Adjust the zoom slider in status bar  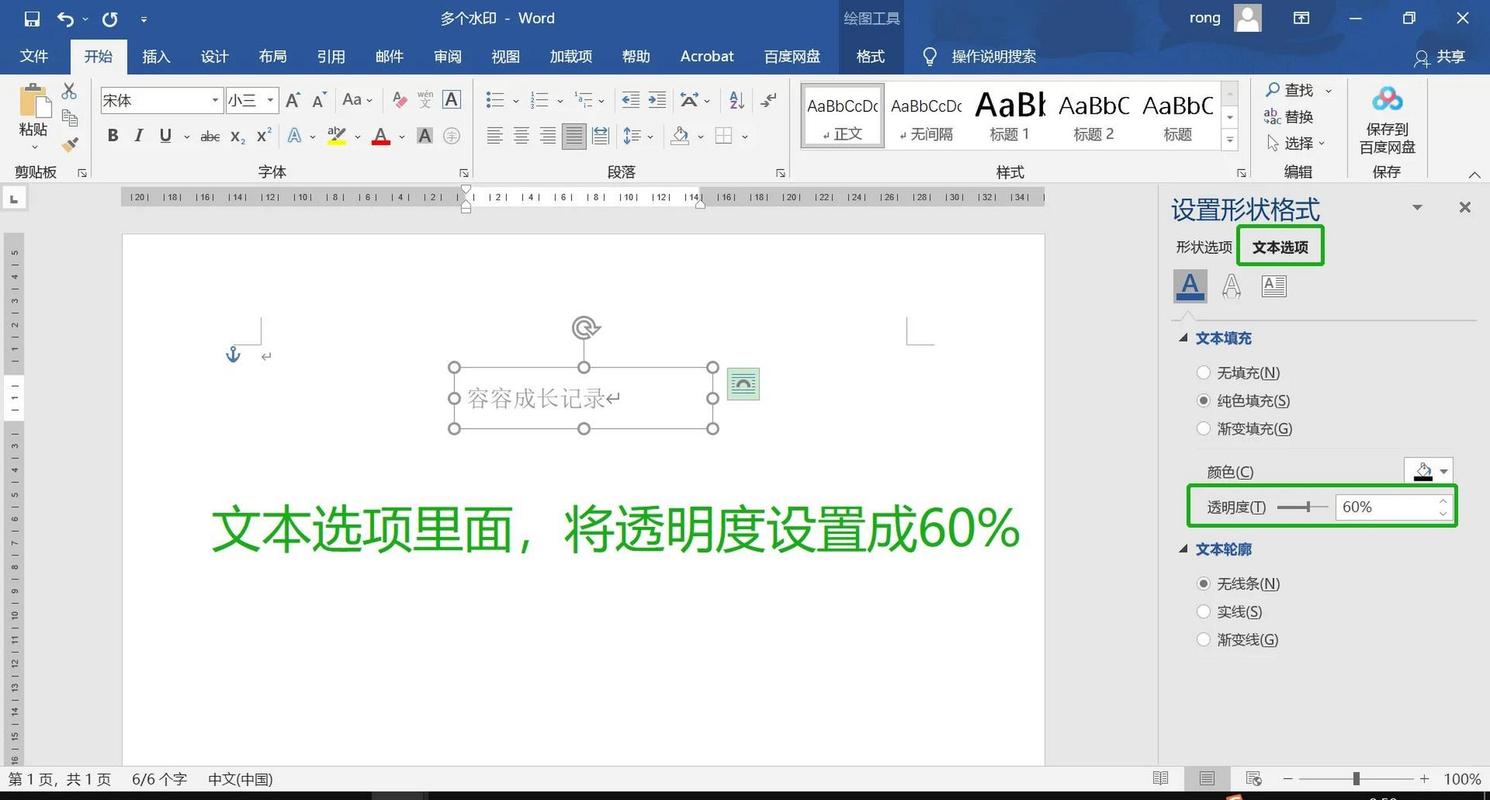[x=1356, y=779]
